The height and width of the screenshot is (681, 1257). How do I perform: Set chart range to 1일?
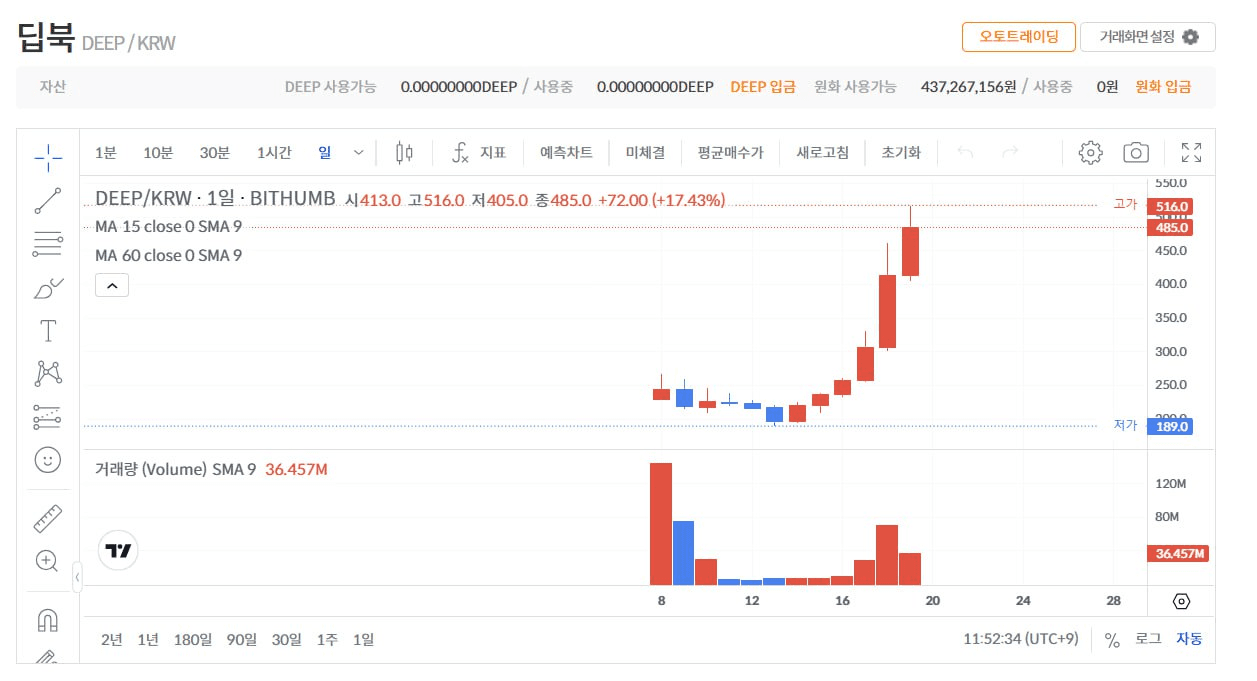363,639
